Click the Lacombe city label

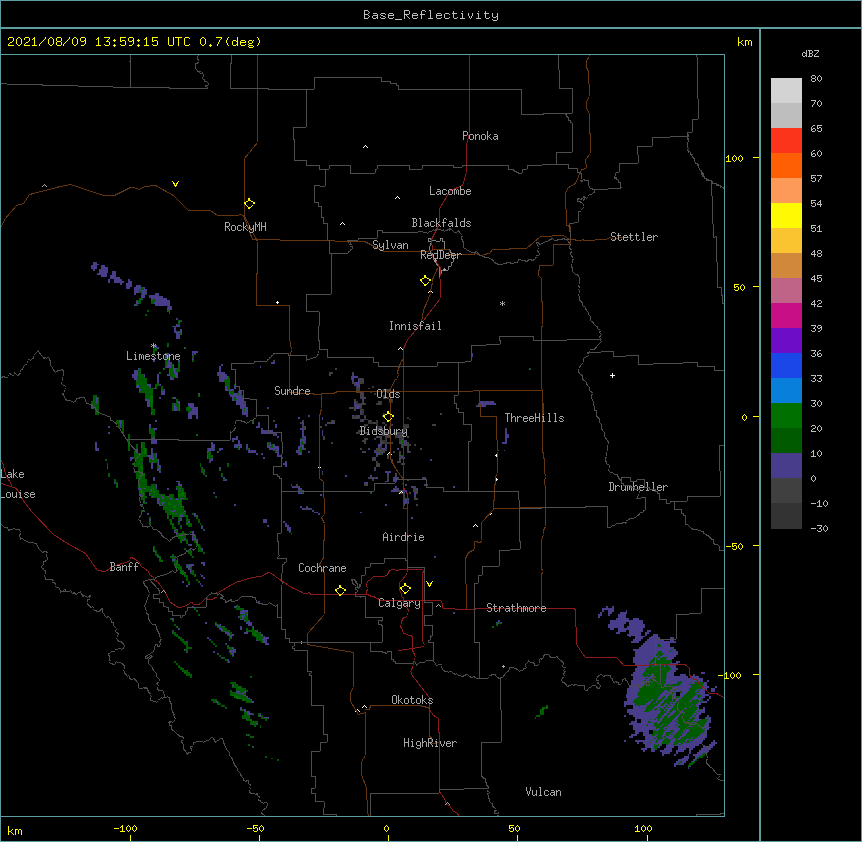450,191
